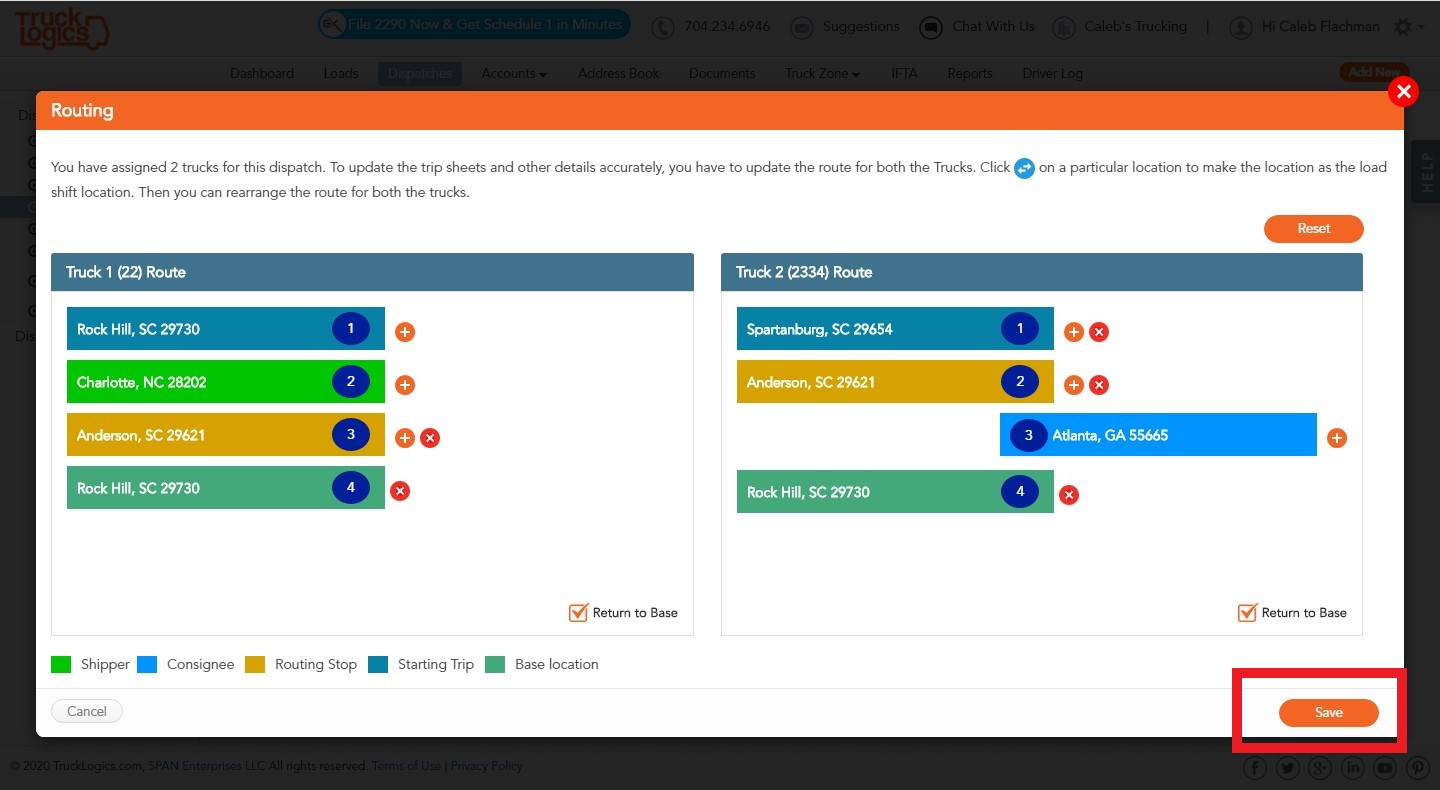Select the Atlanta, GA 55665 consignee stop

(1158, 434)
